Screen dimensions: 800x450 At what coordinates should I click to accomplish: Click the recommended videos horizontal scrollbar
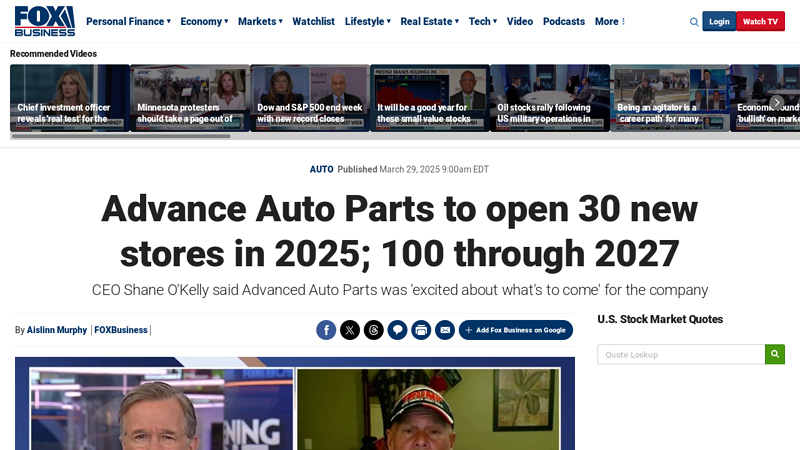click(121, 136)
